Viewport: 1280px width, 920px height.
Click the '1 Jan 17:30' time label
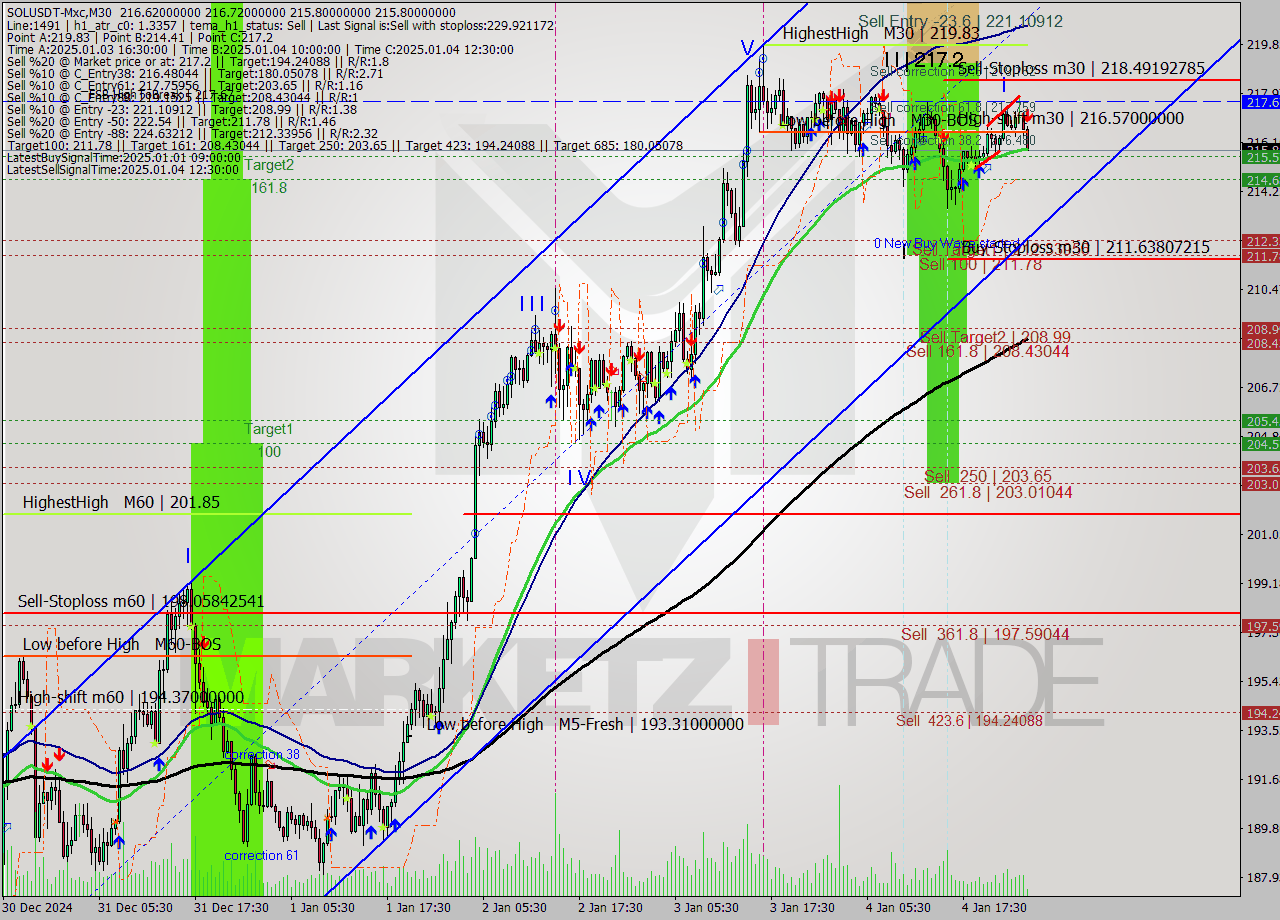(x=418, y=908)
